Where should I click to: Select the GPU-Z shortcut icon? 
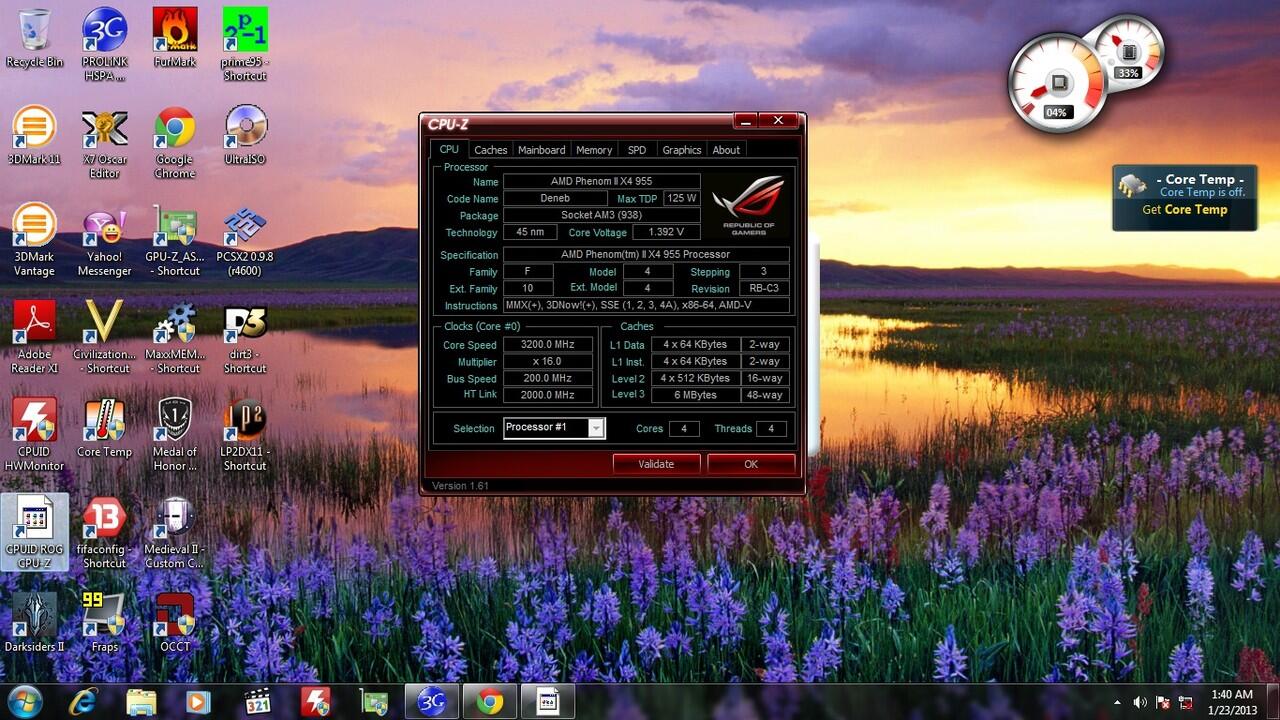pyautogui.click(x=174, y=239)
